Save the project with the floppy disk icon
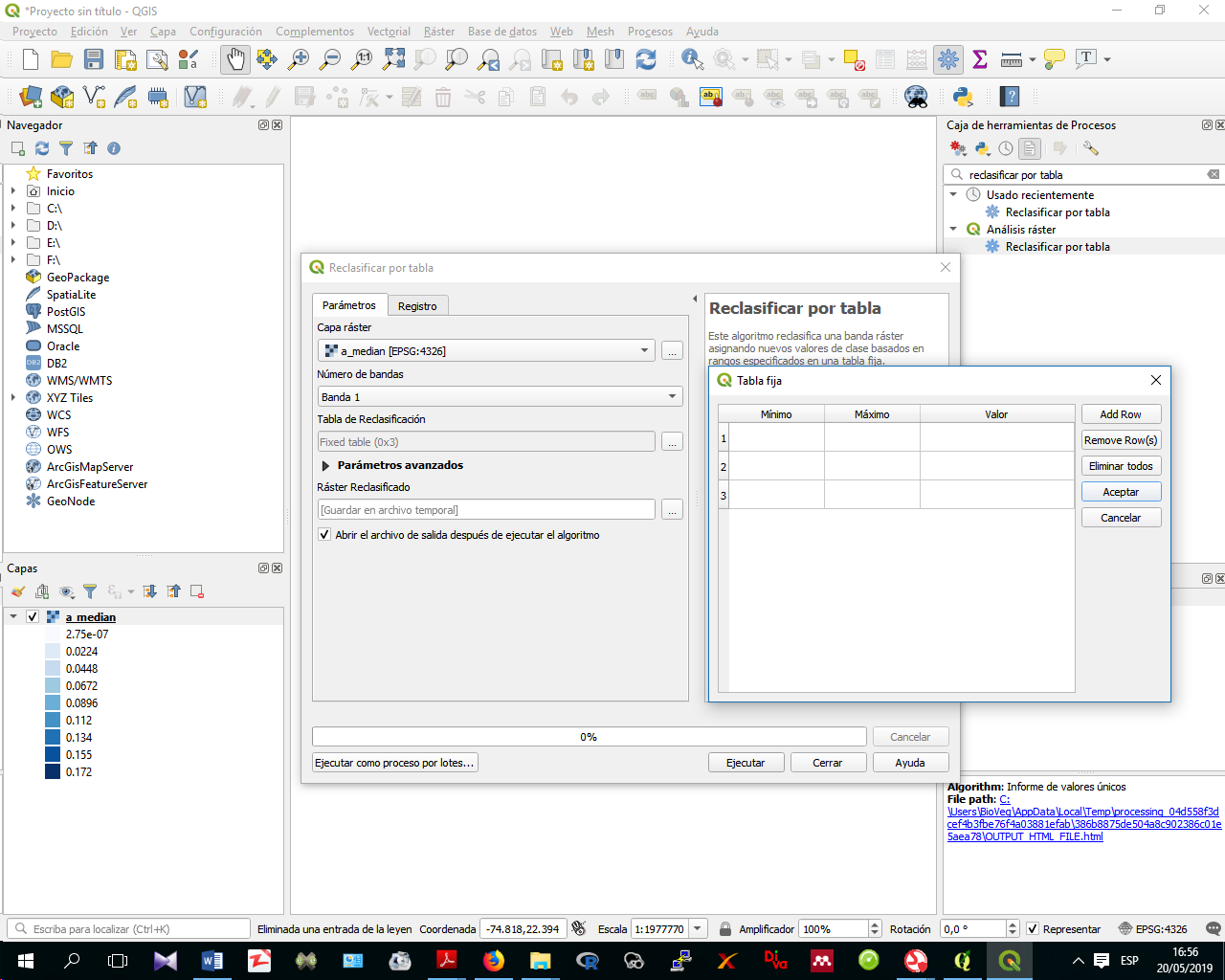1225x980 pixels. [x=94, y=59]
